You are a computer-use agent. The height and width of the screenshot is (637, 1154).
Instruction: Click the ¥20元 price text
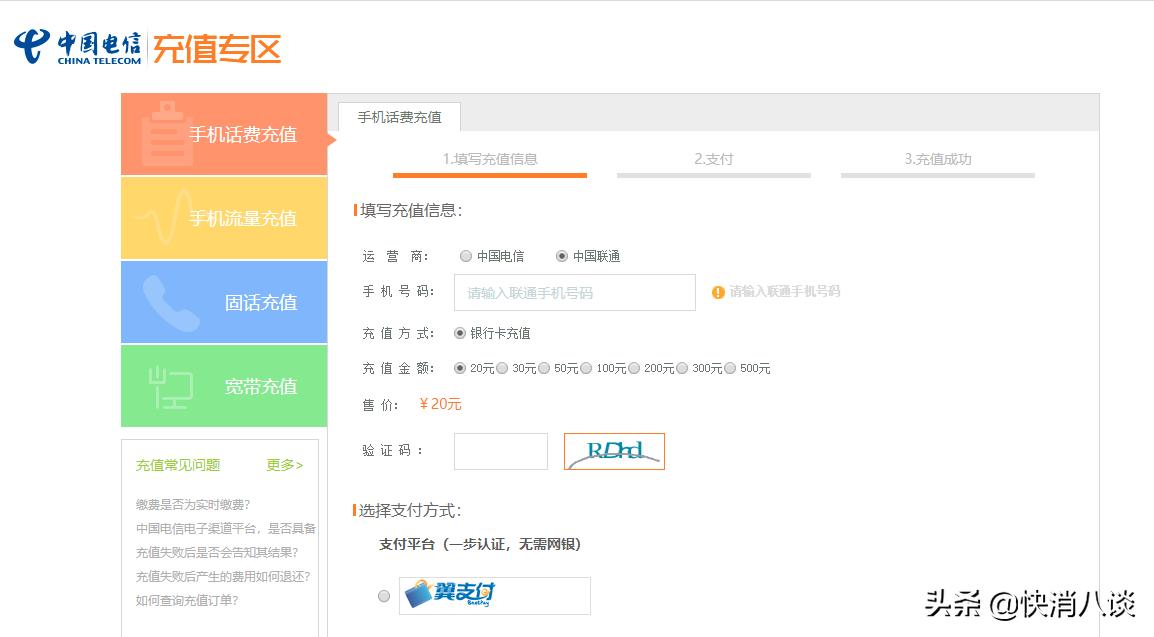coord(440,404)
